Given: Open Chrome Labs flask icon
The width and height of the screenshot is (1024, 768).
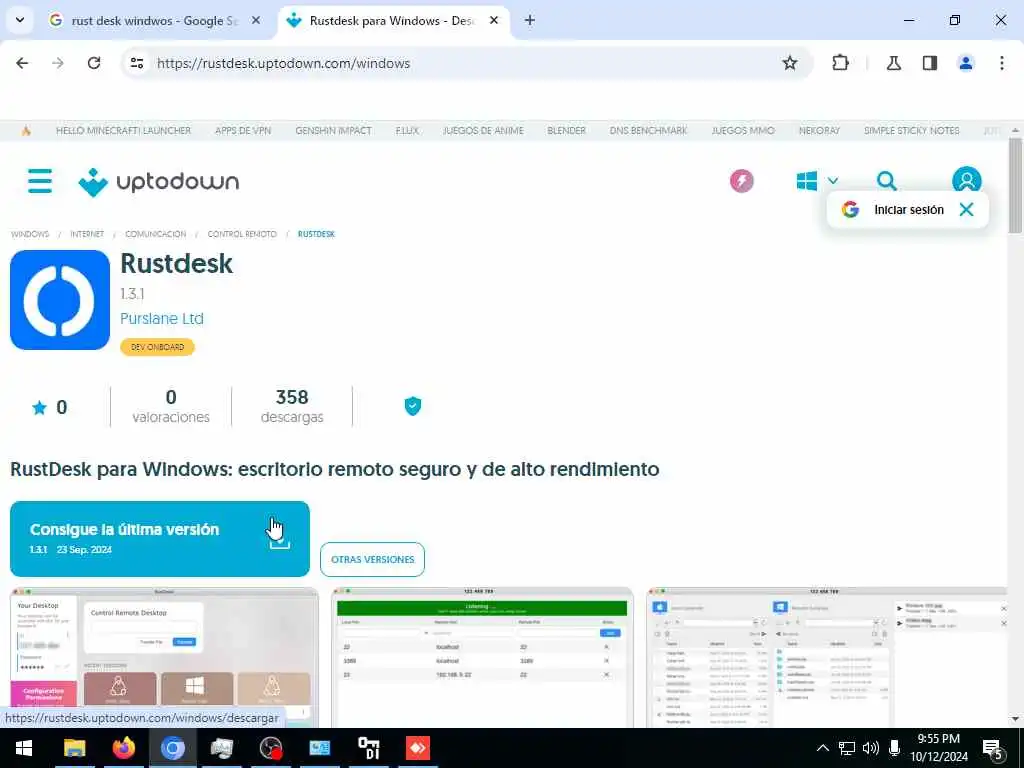Looking at the screenshot, I should (893, 63).
